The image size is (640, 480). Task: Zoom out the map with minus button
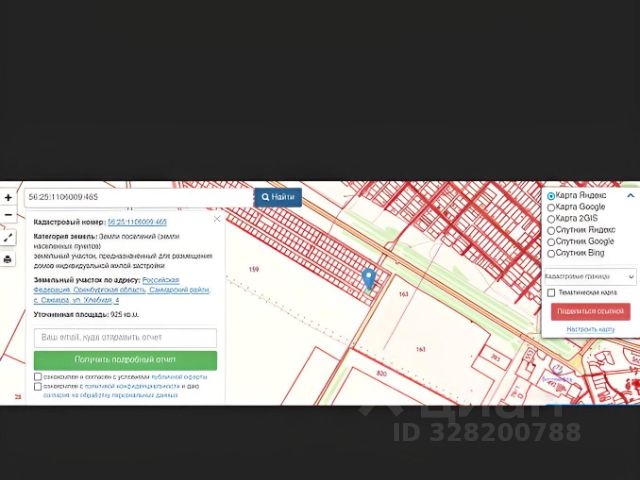tap(8, 215)
